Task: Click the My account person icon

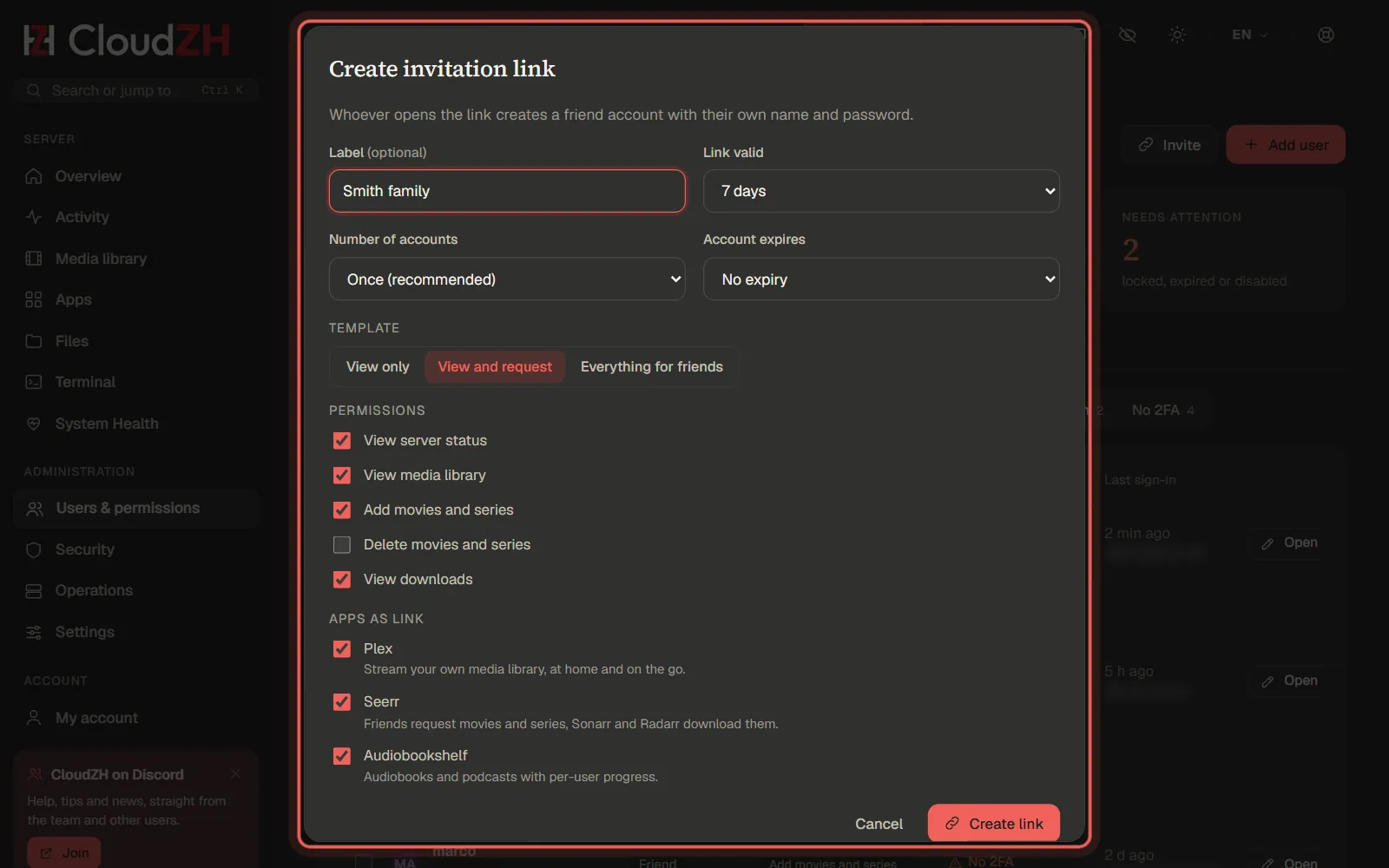Action: (34, 718)
